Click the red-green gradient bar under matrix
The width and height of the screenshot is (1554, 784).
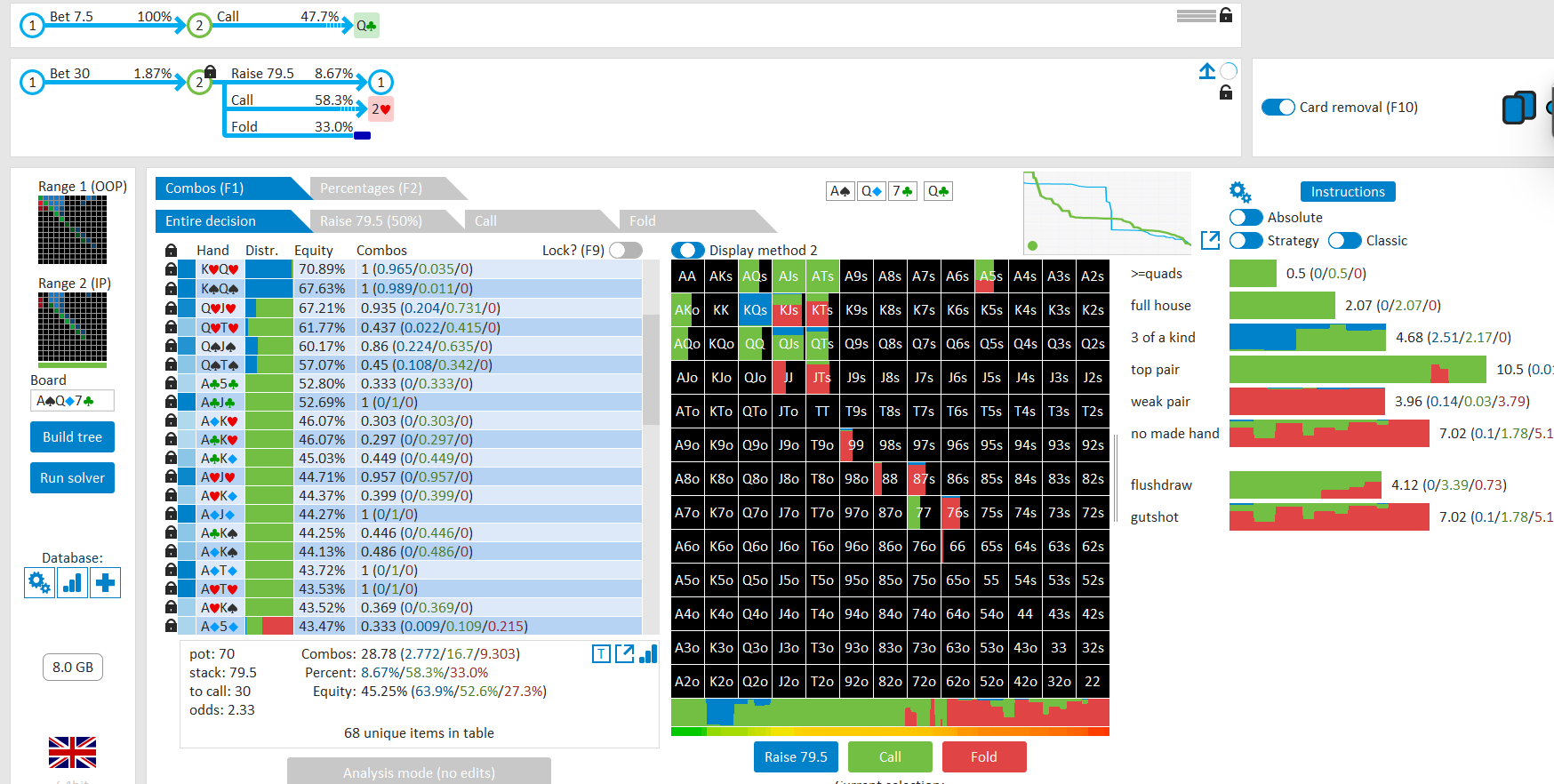coord(890,732)
